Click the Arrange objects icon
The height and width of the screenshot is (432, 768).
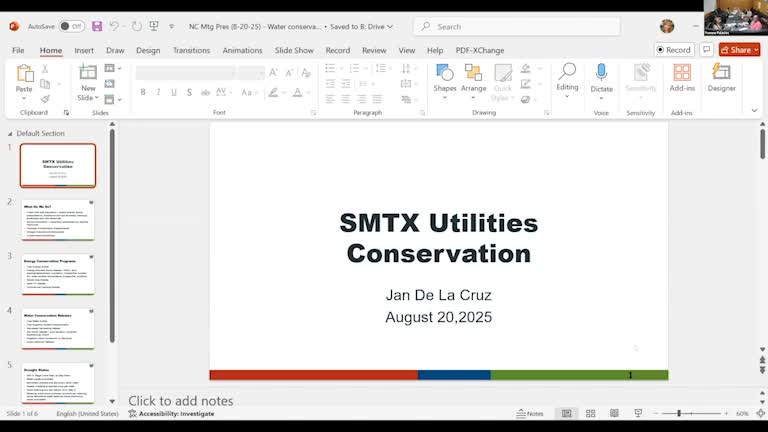click(473, 73)
